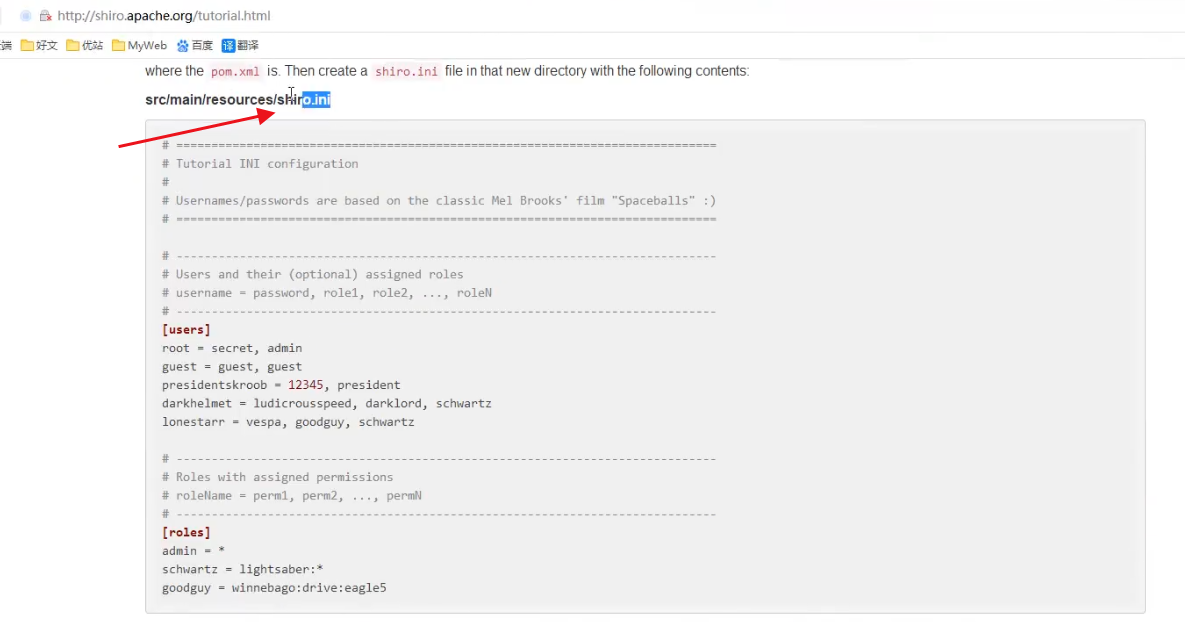The height and width of the screenshot is (622, 1185).
Task: Click the [users] section header in code
Action: (x=186, y=329)
